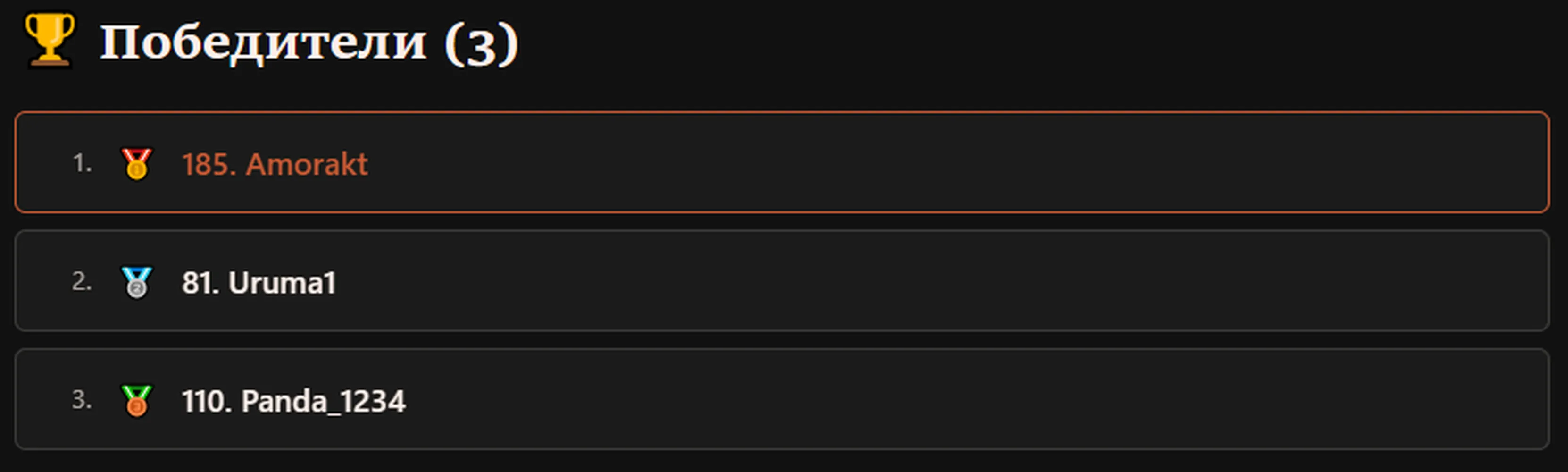Select the second-place winner card background
The width and height of the screenshot is (1568, 472).
click(782, 281)
